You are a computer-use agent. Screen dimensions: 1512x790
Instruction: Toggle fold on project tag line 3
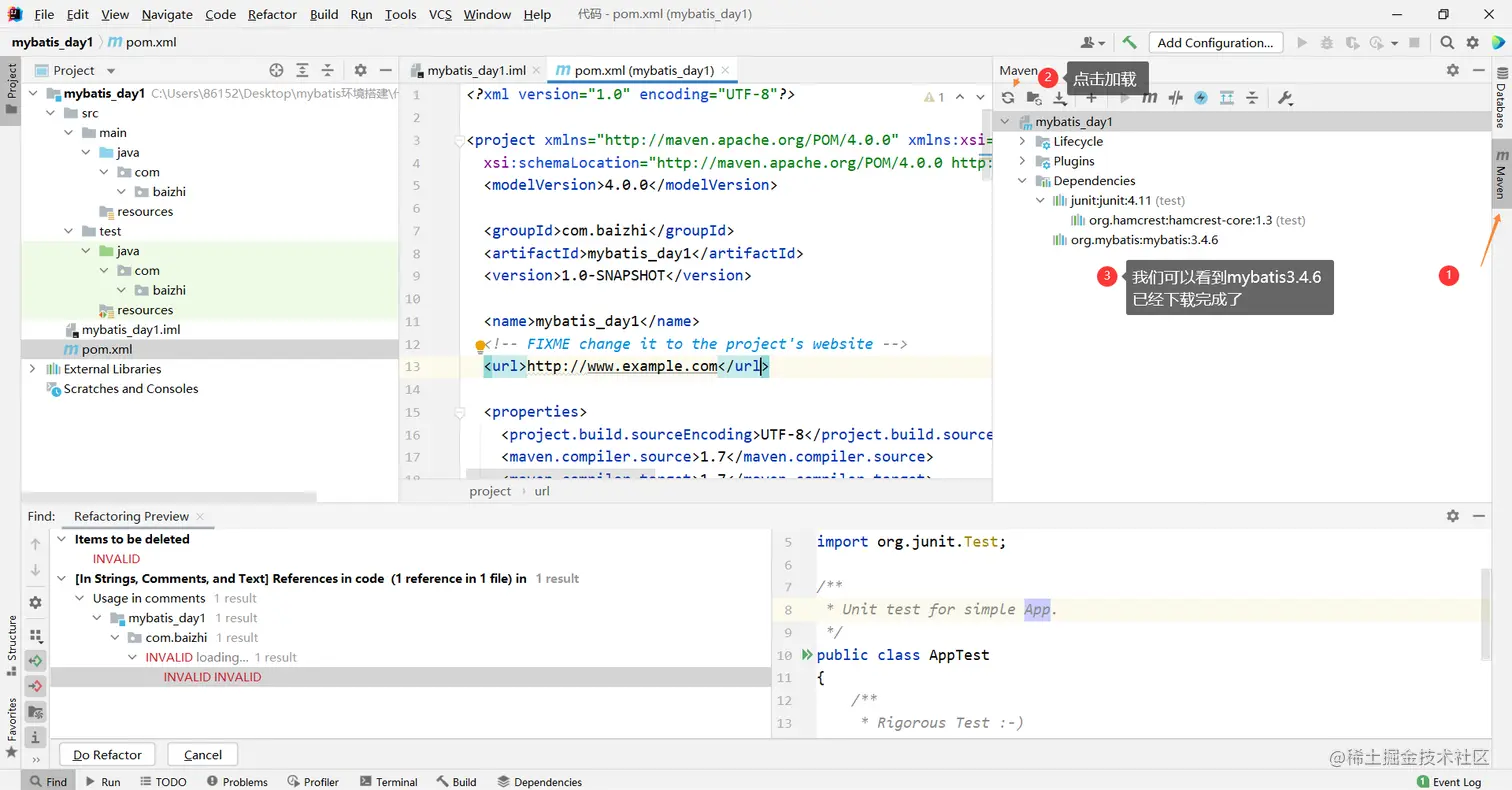point(459,140)
